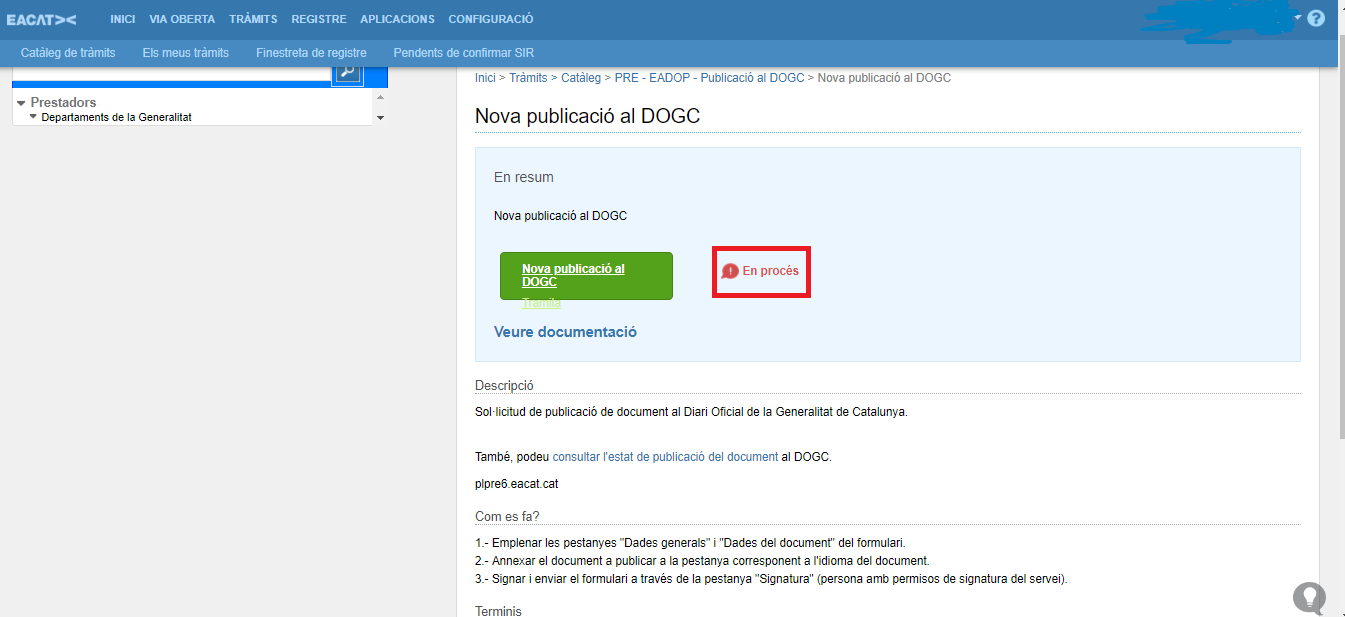Open the CONFIGURACIÓ menu

coord(490,19)
